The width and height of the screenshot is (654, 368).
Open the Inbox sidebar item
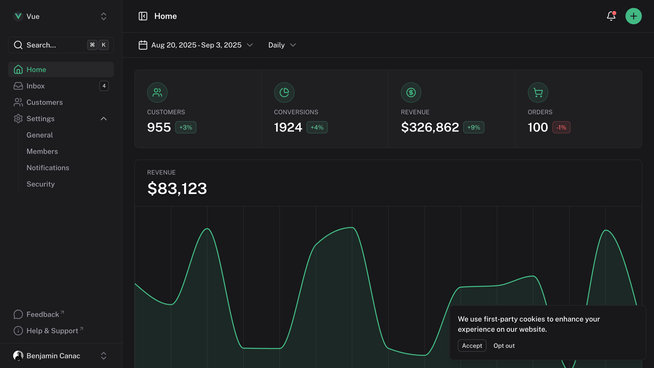(61, 86)
